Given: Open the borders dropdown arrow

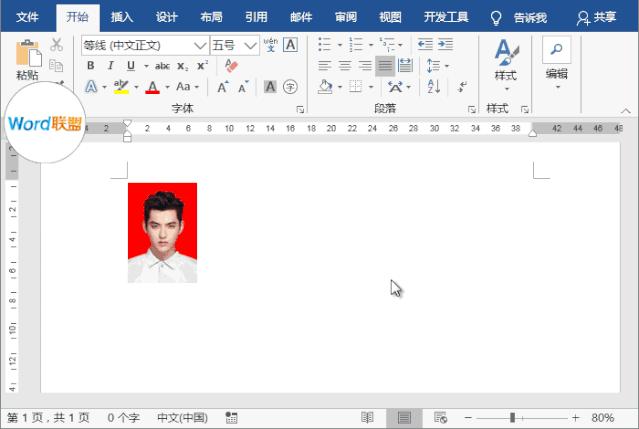Looking at the screenshot, I should [x=371, y=87].
